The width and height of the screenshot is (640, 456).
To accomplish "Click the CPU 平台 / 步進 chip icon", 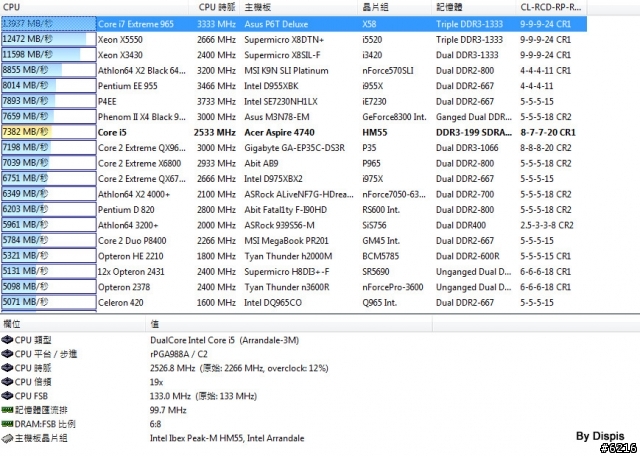I will (7, 354).
